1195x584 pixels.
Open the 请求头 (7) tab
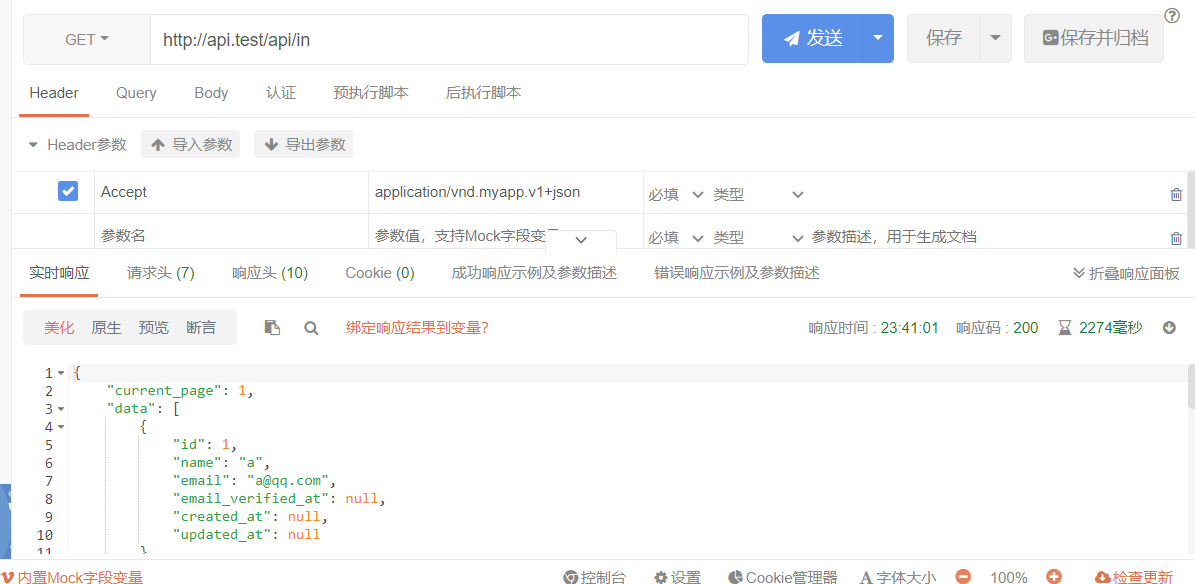coord(161,273)
